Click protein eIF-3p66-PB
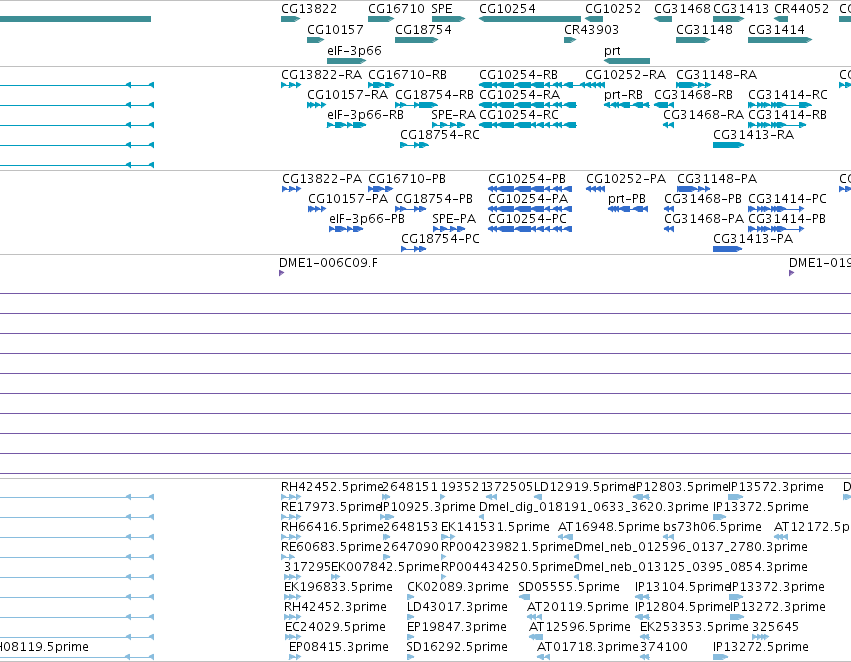 click(x=367, y=219)
